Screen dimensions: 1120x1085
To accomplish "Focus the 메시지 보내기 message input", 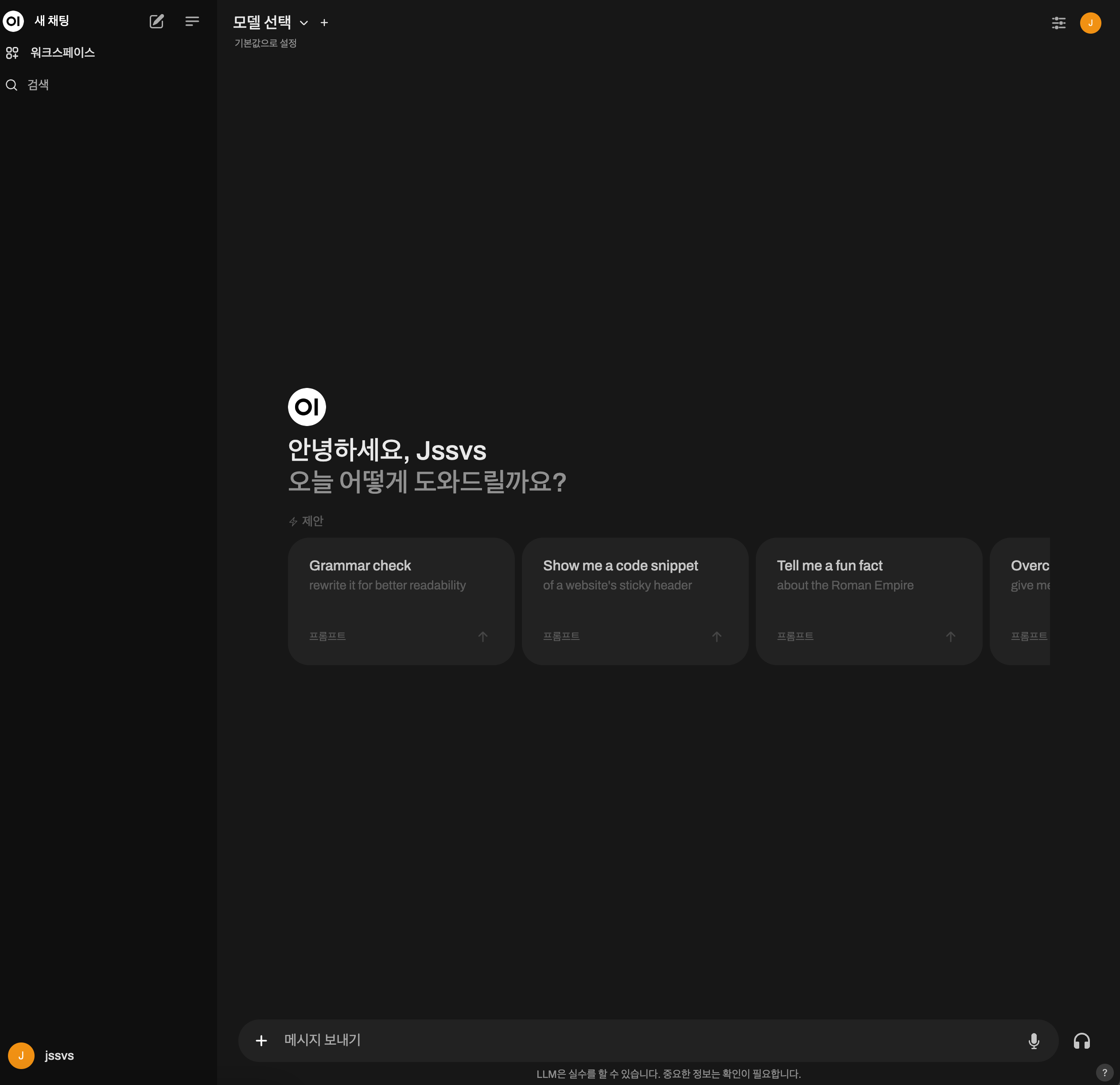I will point(629,1040).
